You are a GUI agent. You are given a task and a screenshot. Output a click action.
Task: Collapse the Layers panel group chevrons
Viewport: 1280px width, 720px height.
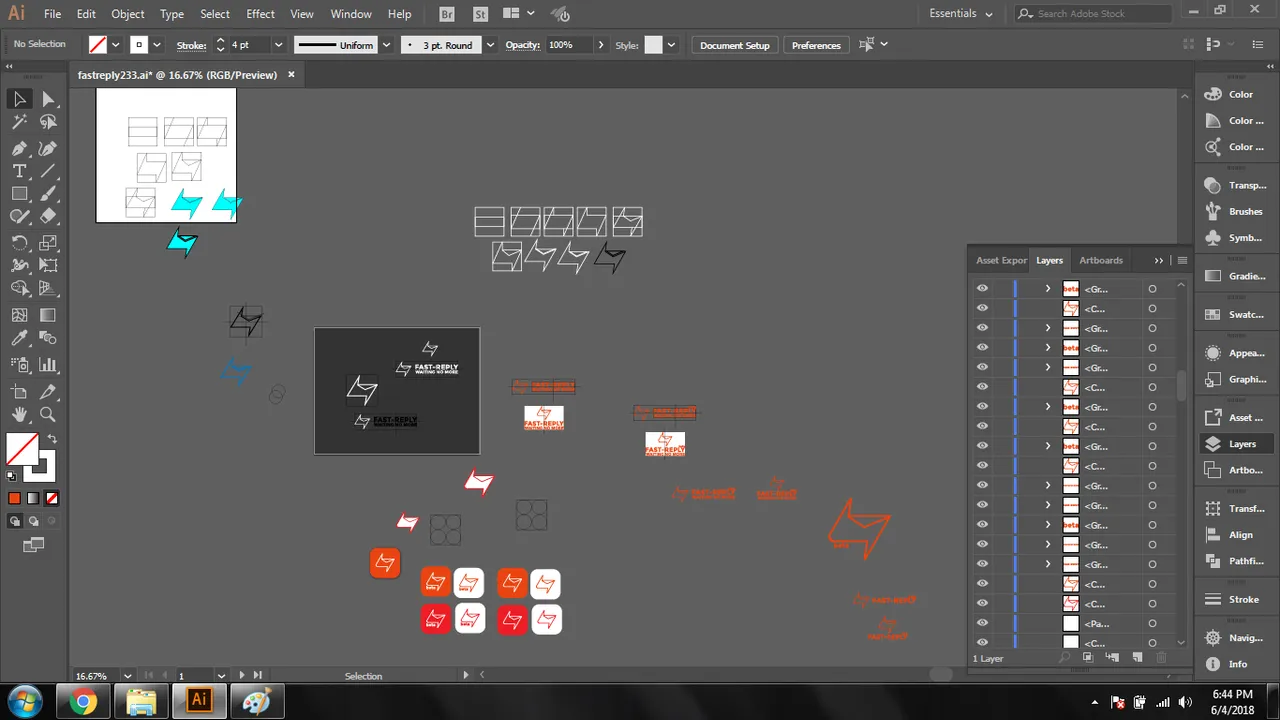[x=1159, y=260]
